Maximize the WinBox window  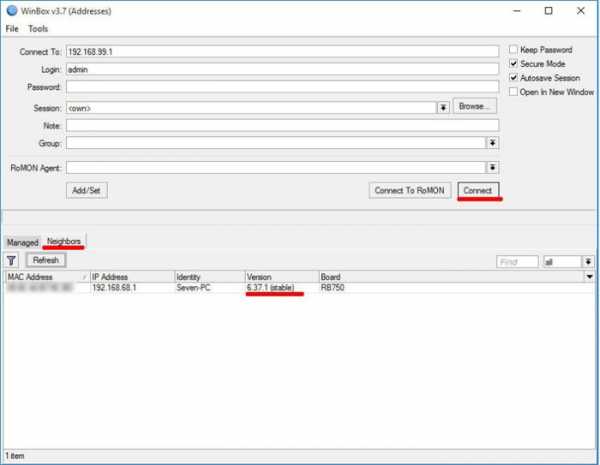point(548,11)
